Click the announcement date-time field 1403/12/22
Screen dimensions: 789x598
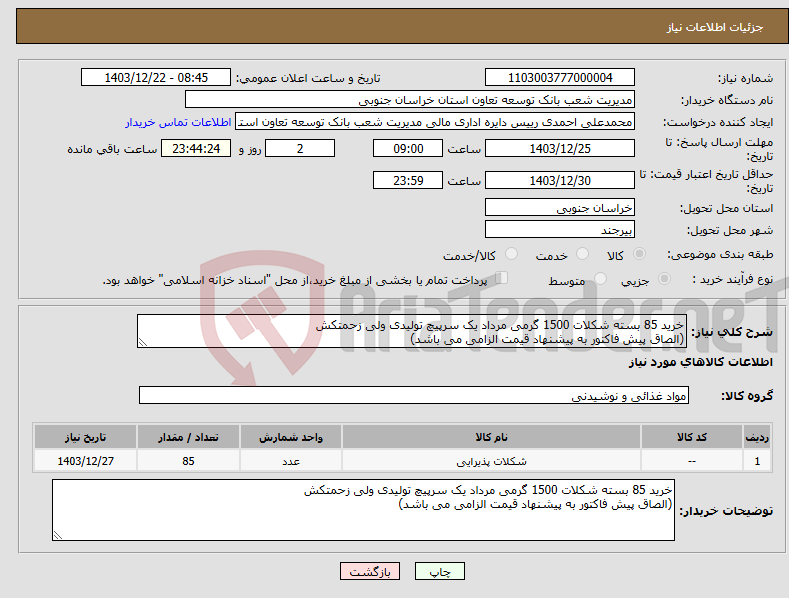(x=156, y=78)
